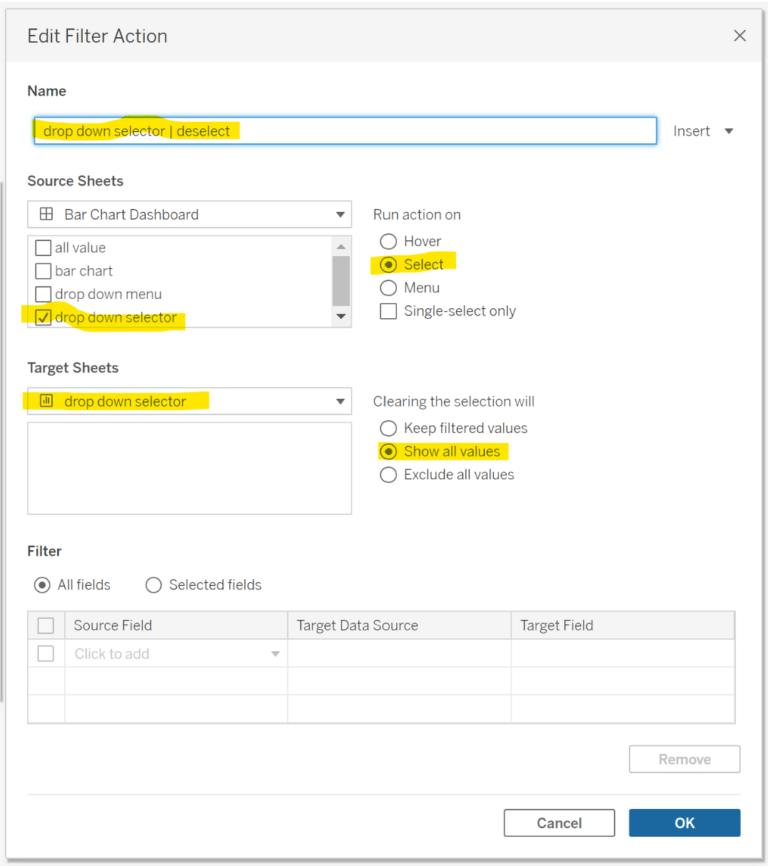The height and width of the screenshot is (866, 768).
Task: Select Hover as run action trigger
Action: tap(388, 241)
